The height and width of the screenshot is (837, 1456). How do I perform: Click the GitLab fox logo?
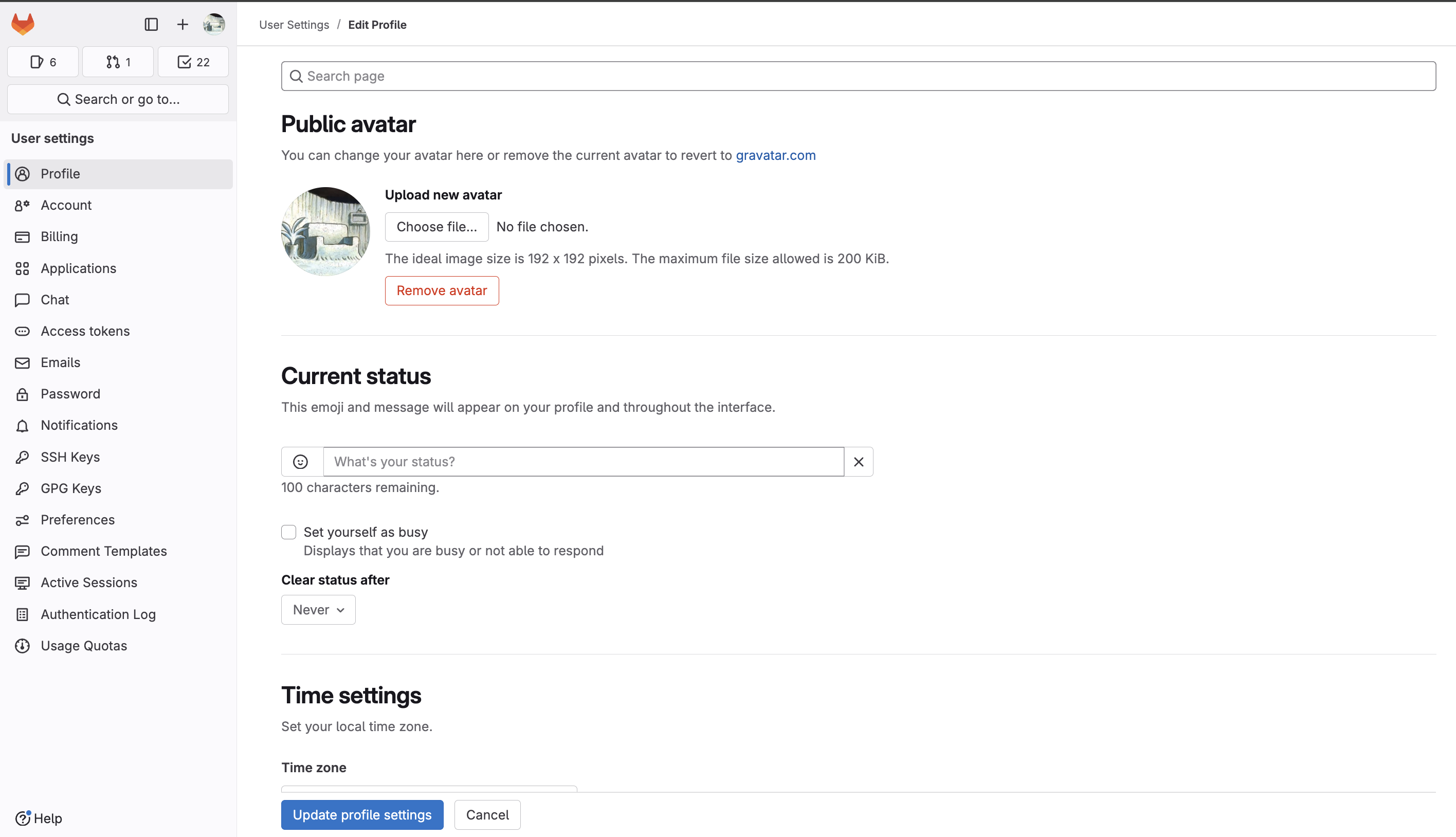click(23, 24)
